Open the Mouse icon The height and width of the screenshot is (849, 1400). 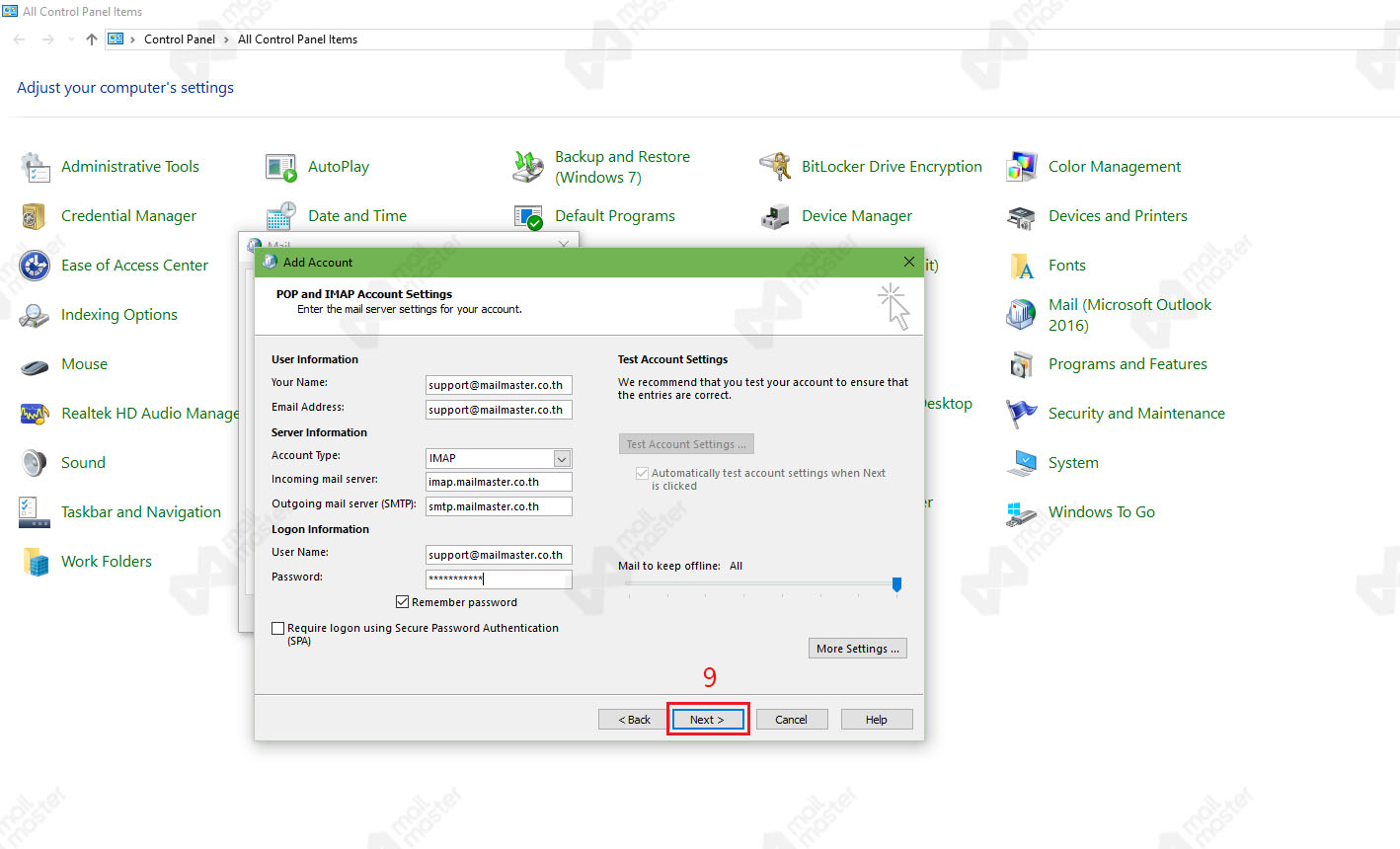tap(36, 364)
